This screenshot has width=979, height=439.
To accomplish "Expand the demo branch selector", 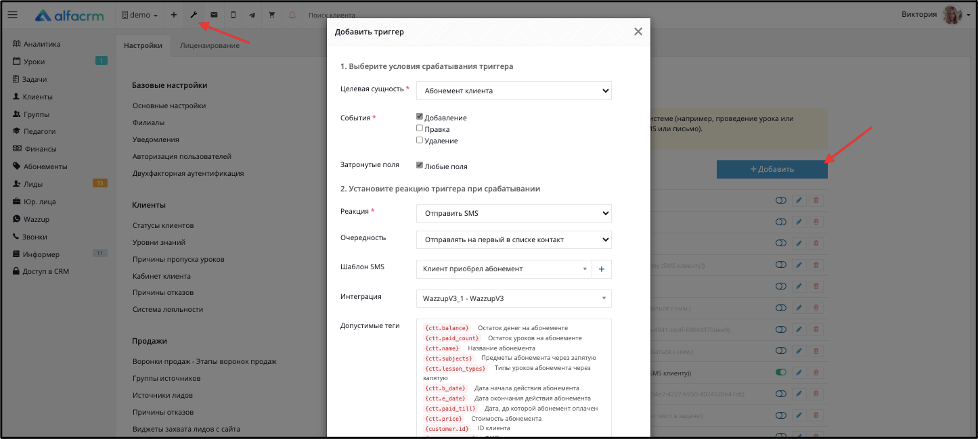I will [140, 15].
